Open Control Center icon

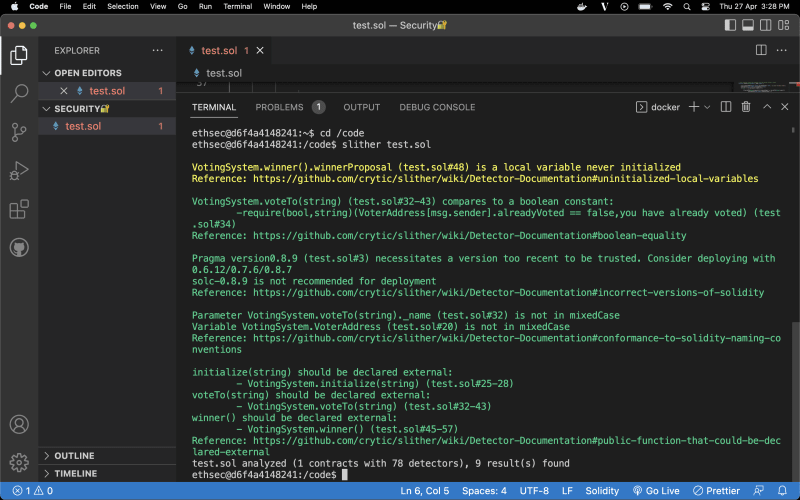point(706,7)
